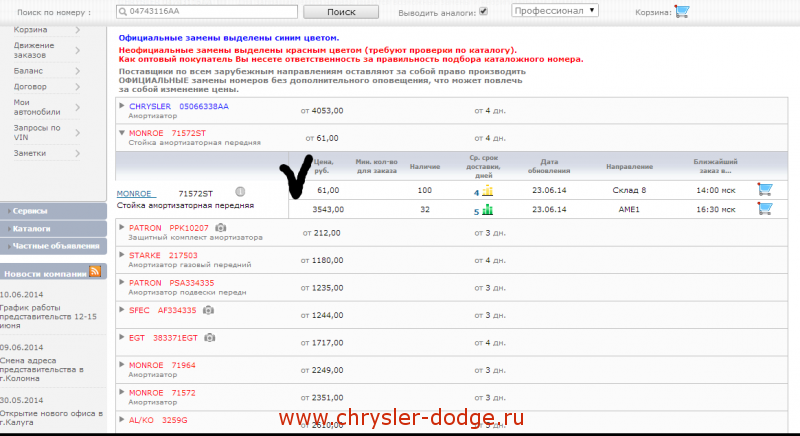Sort by "Направление" column header

629,167
